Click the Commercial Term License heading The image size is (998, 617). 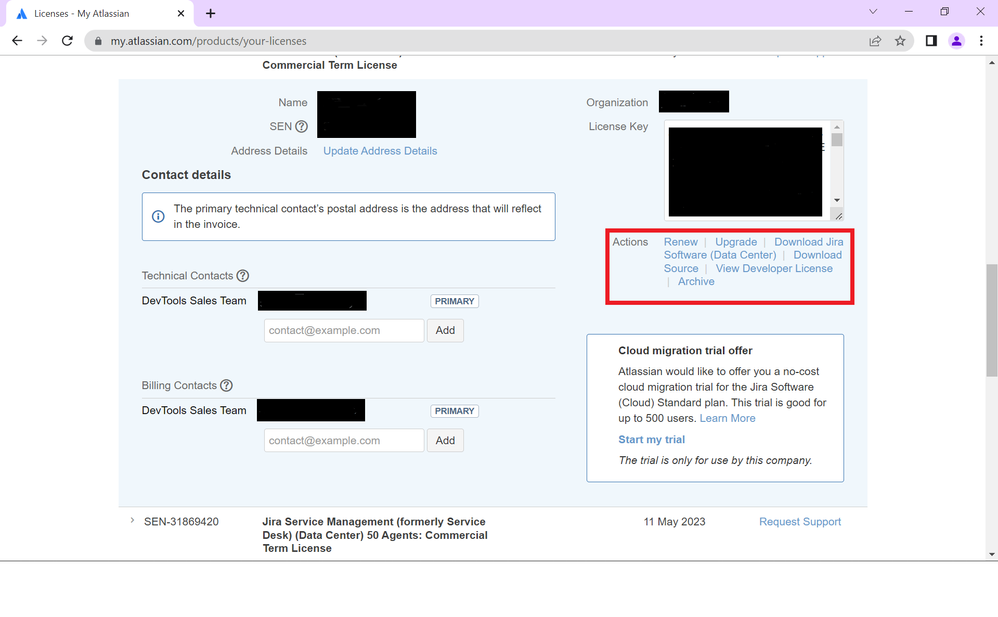330,65
